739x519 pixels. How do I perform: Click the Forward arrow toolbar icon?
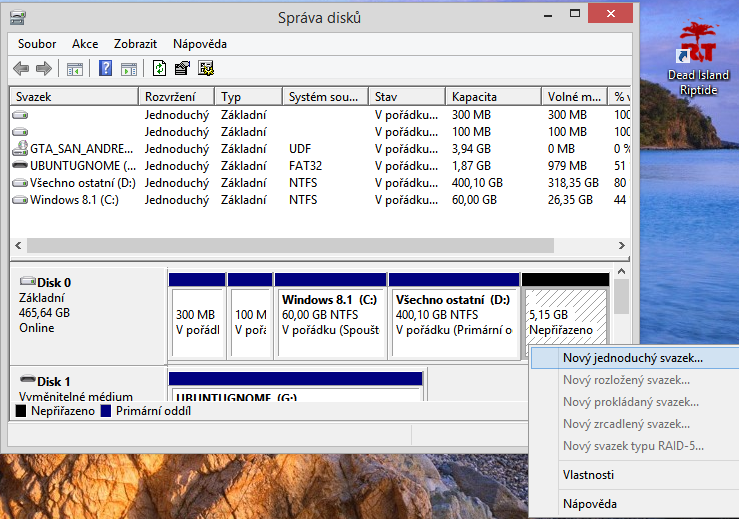(44, 69)
